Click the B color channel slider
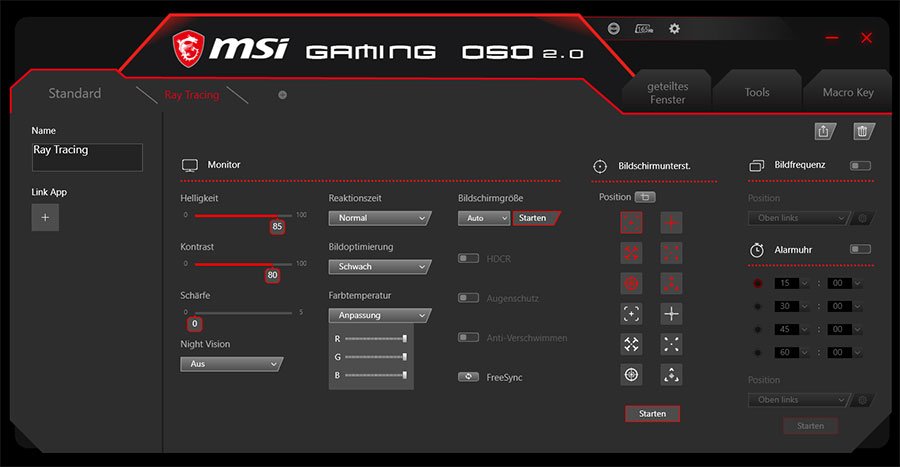This screenshot has width=900, height=467. 376,375
